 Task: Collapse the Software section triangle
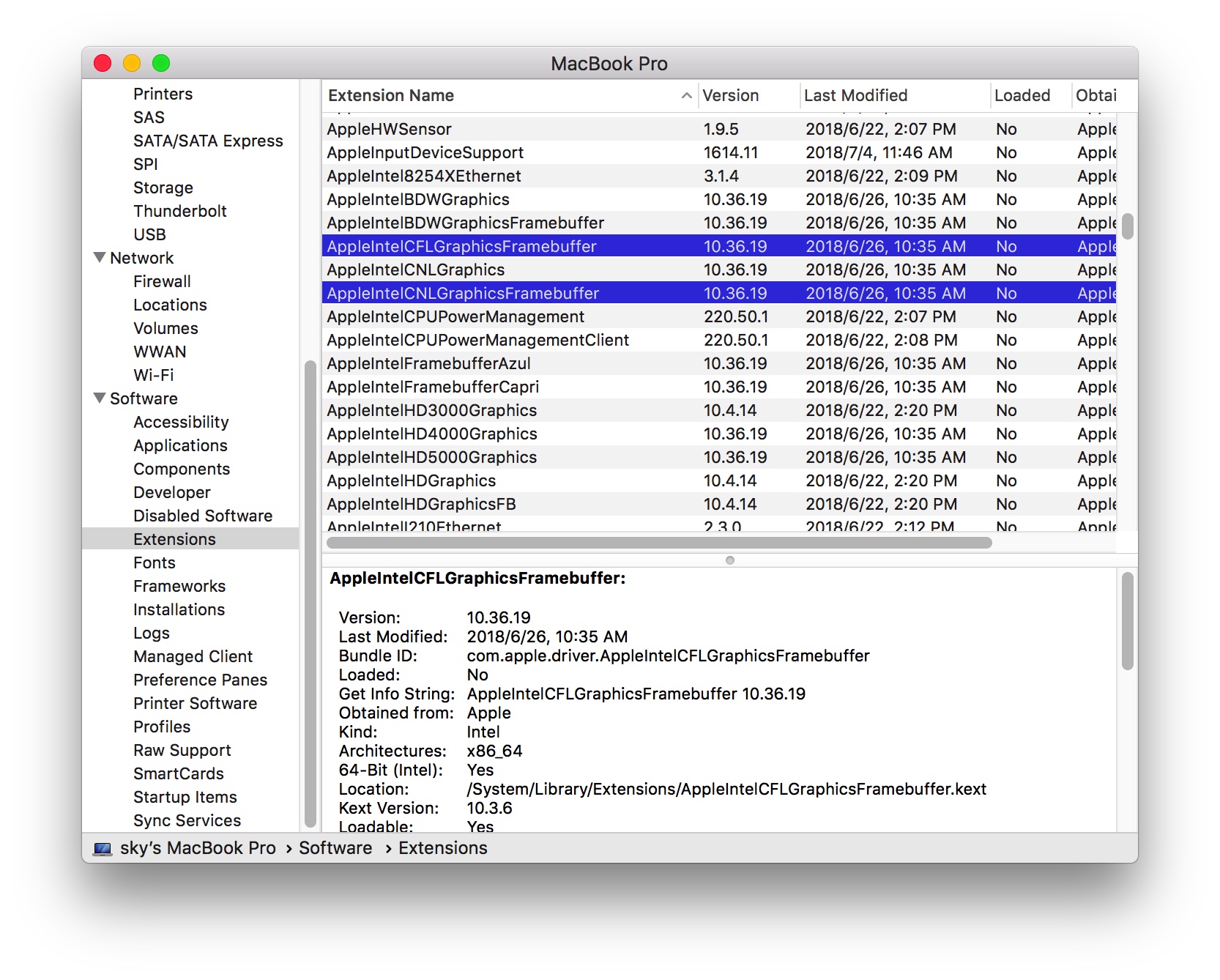[100, 398]
